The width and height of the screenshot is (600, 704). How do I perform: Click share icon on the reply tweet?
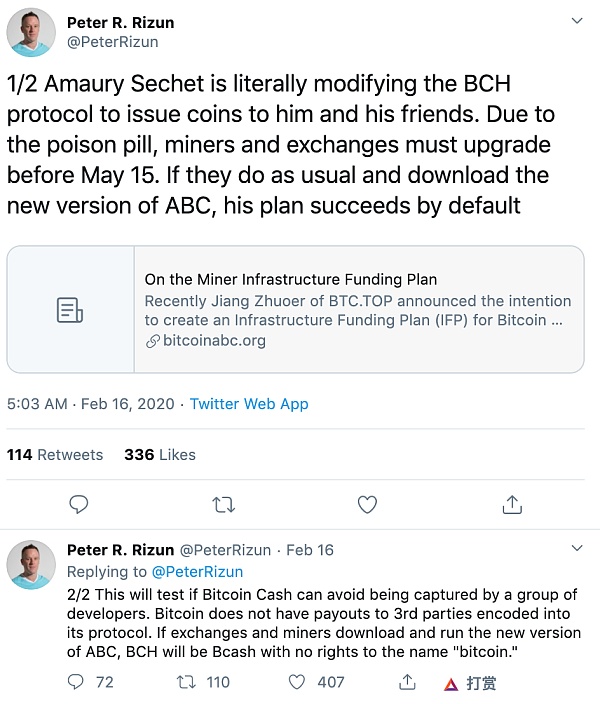point(407,682)
